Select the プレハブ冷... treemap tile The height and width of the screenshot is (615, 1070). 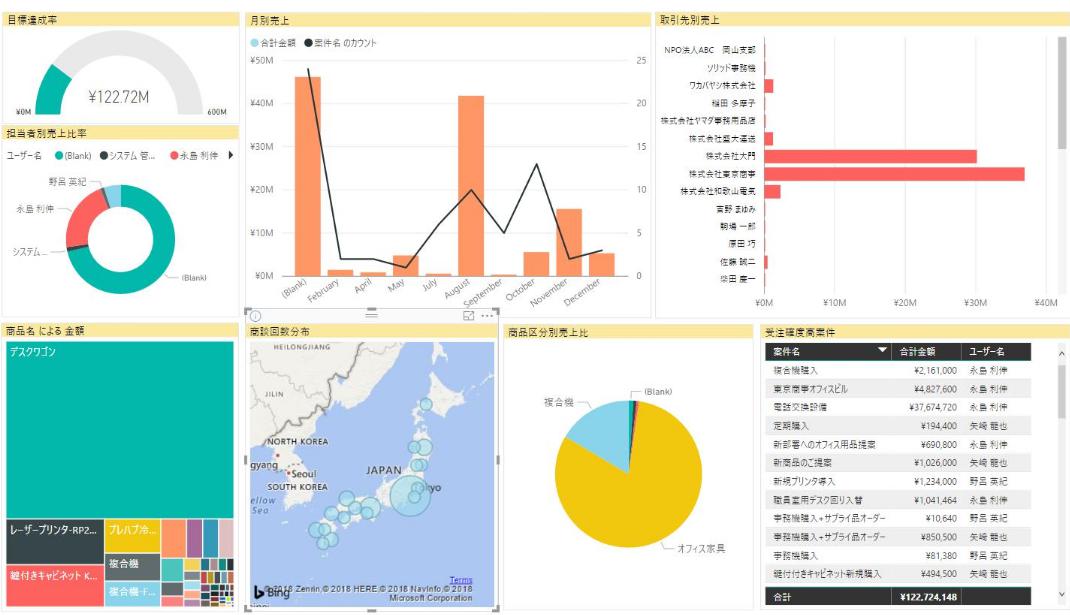tap(132, 537)
